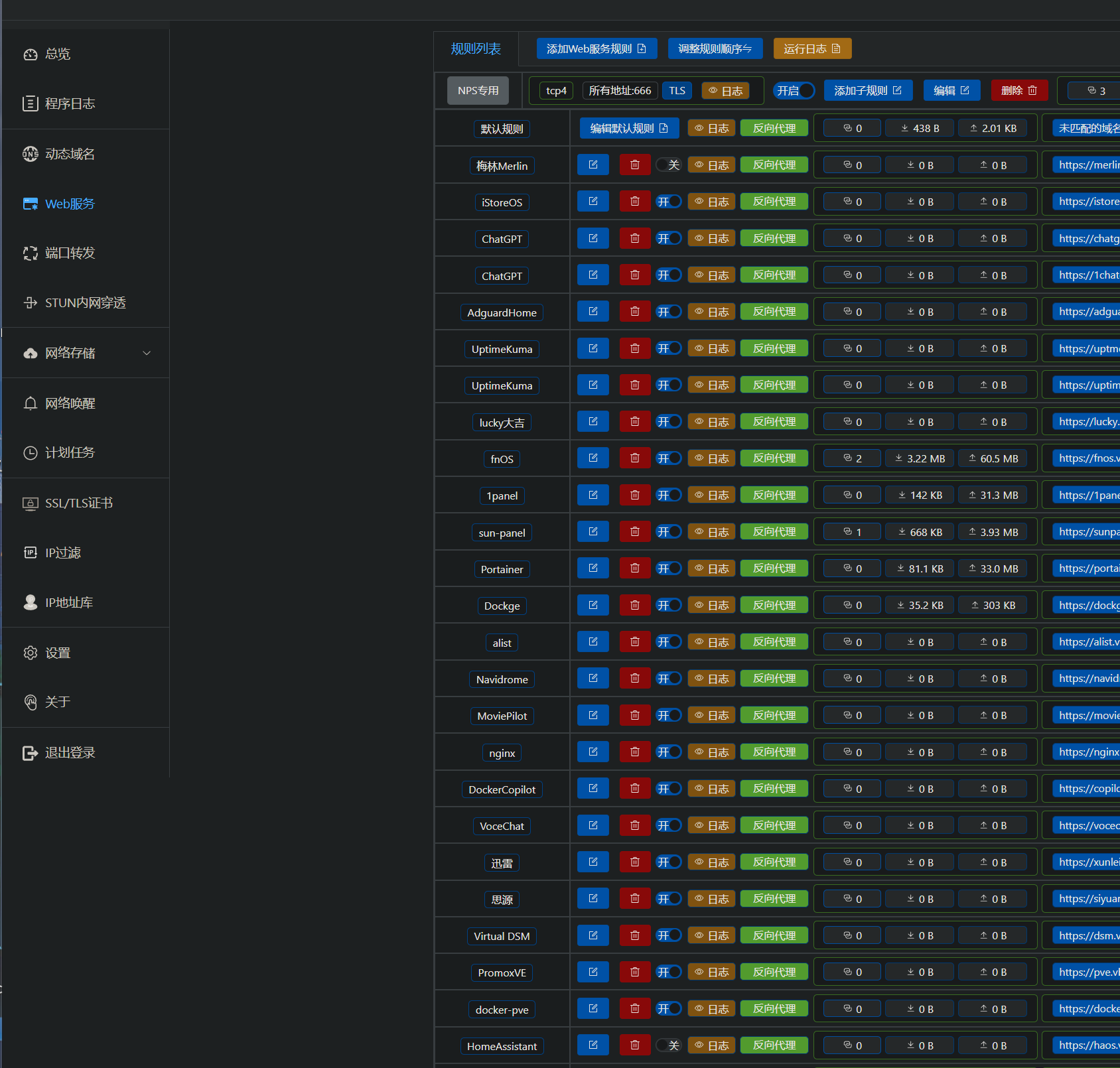This screenshot has width=1120, height=1068.
Task: Open the https://fnos link
Action: 1085,458
